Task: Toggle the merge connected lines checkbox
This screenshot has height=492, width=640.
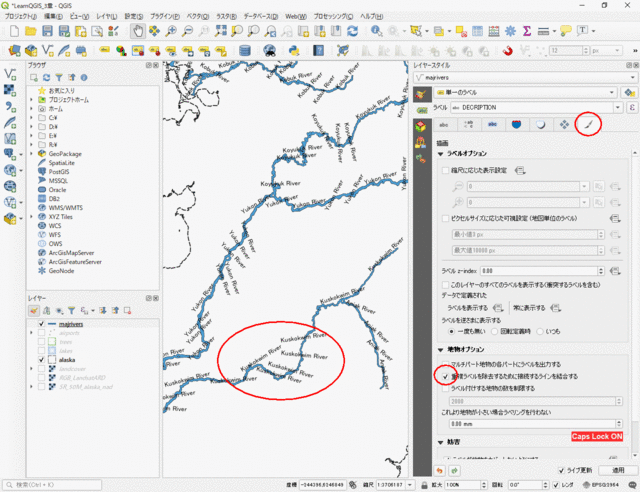Action: pos(445,376)
